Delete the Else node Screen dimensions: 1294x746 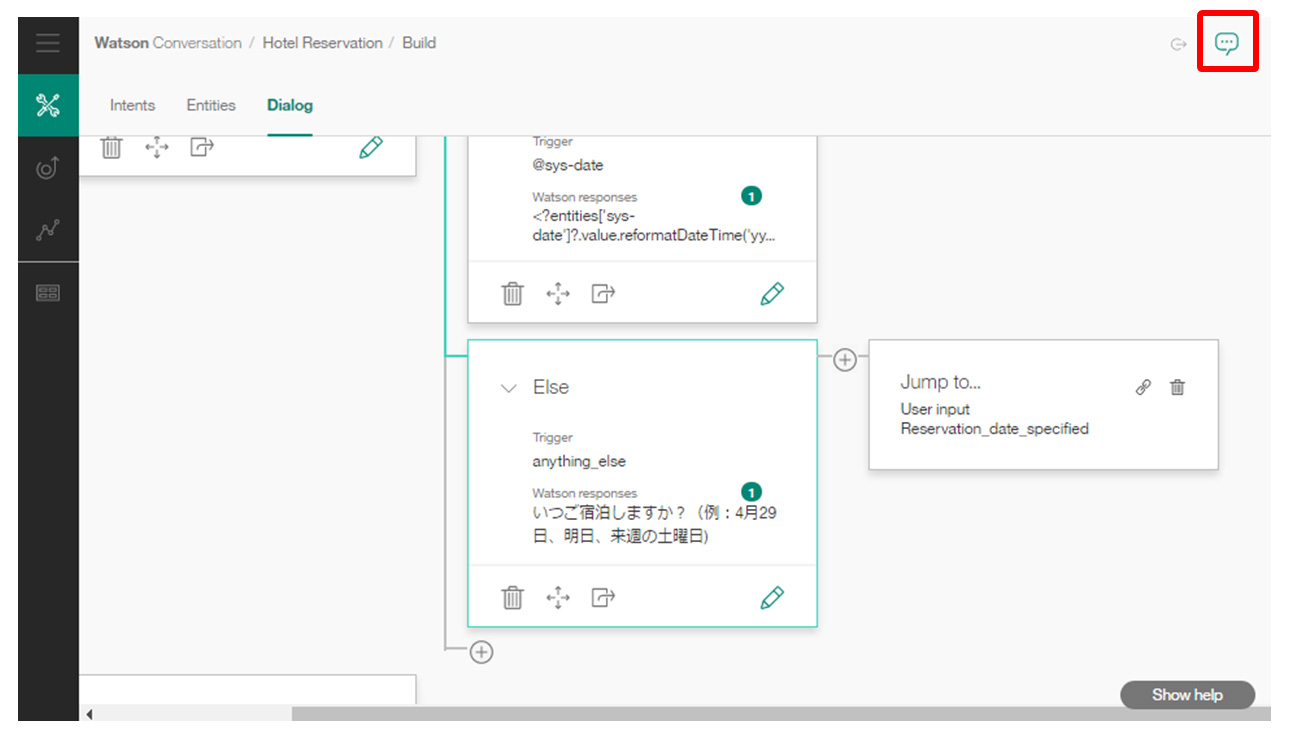point(512,598)
